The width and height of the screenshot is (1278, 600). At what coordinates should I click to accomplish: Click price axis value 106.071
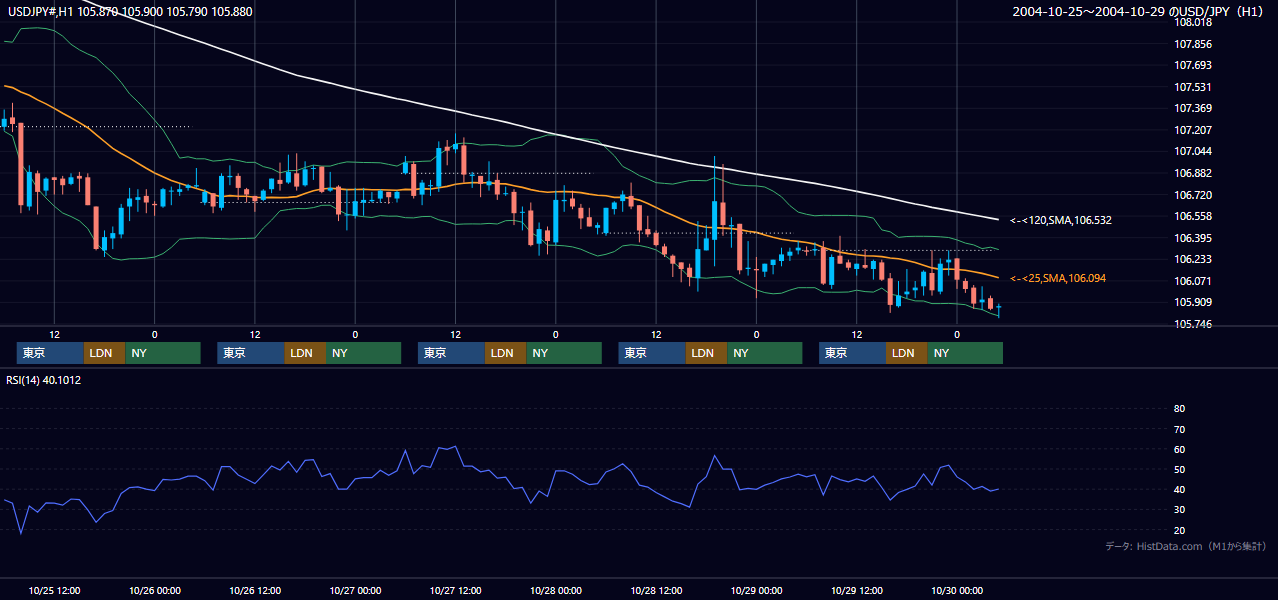pos(1193,281)
